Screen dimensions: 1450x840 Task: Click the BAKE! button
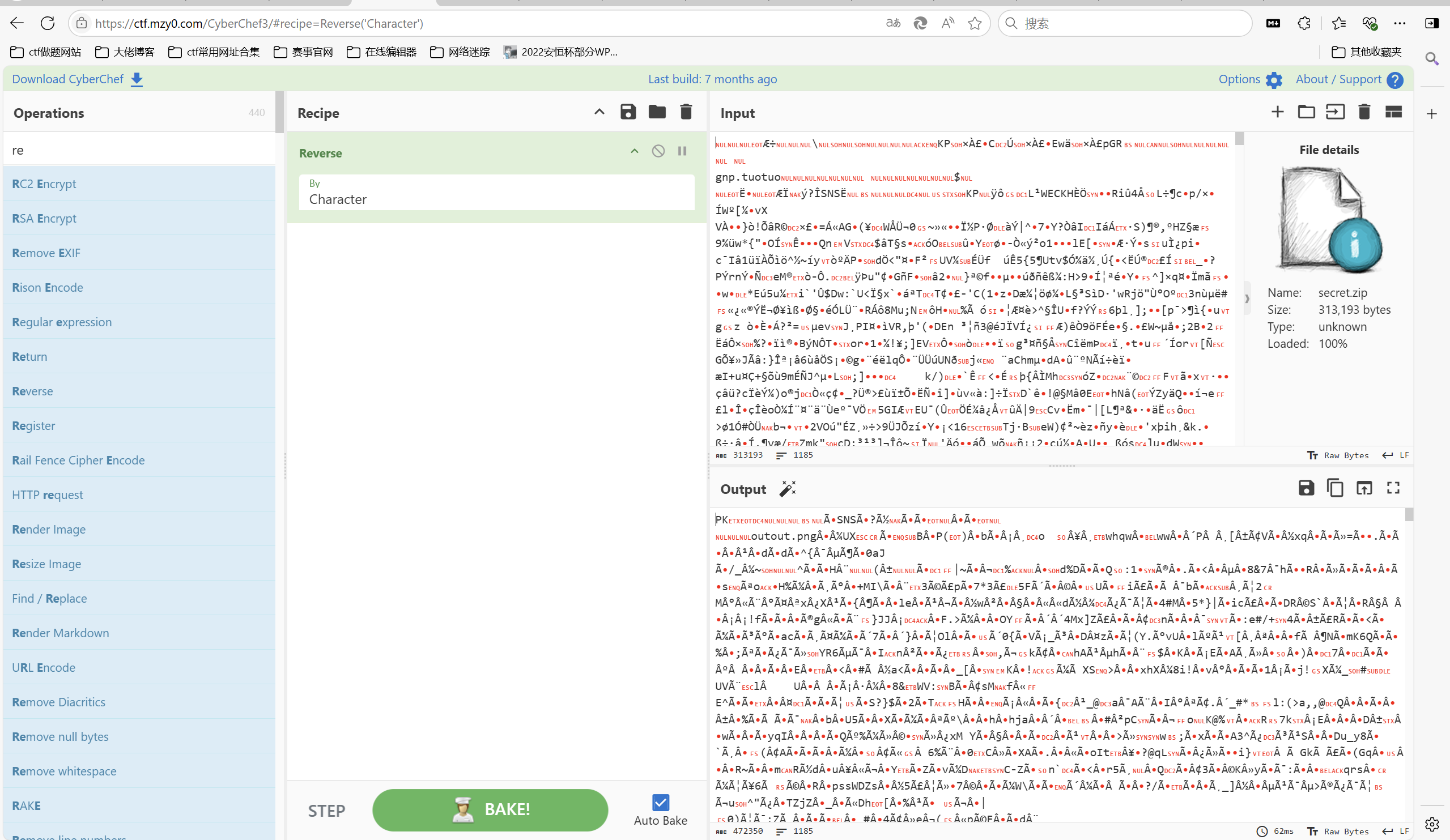coord(490,809)
